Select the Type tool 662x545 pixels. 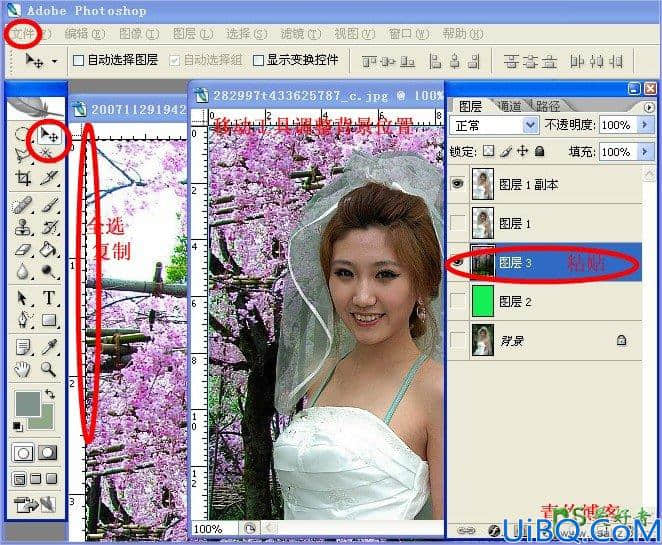click(x=49, y=298)
